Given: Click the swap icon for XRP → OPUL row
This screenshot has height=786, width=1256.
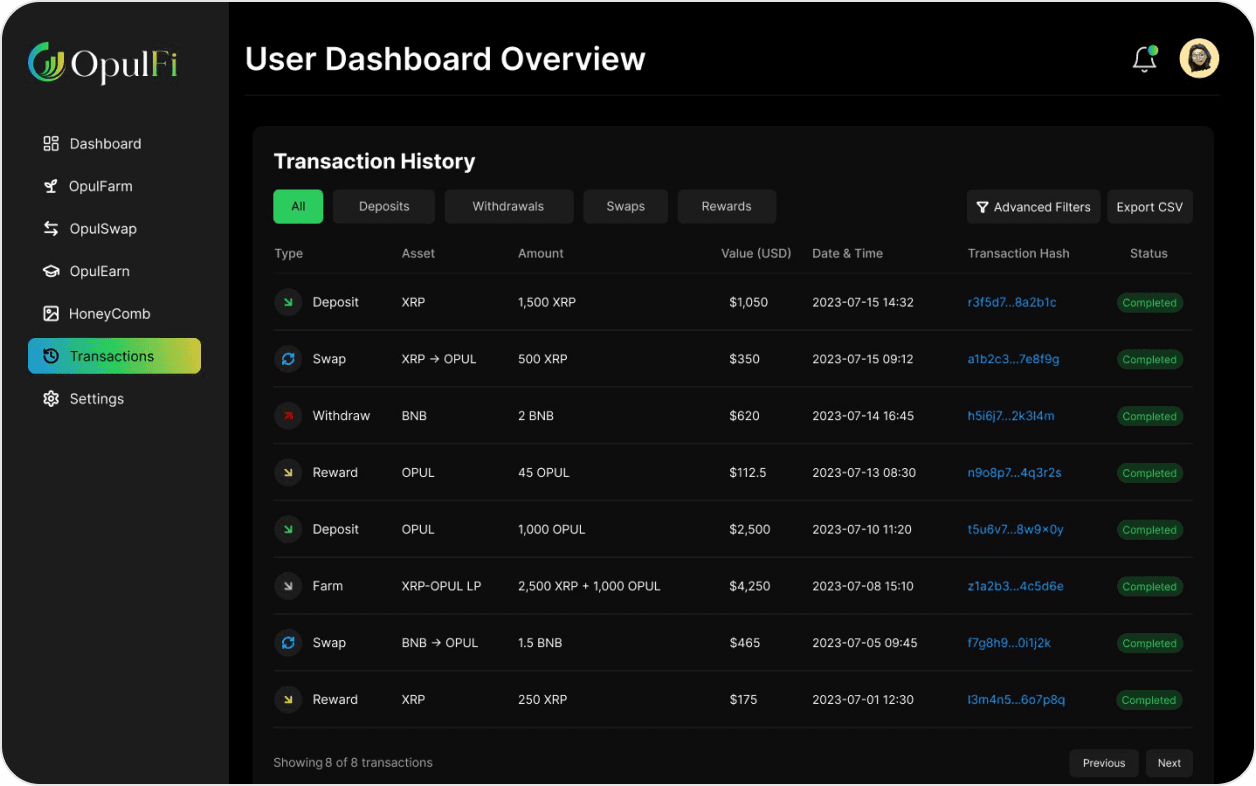Looking at the screenshot, I should click(x=288, y=359).
